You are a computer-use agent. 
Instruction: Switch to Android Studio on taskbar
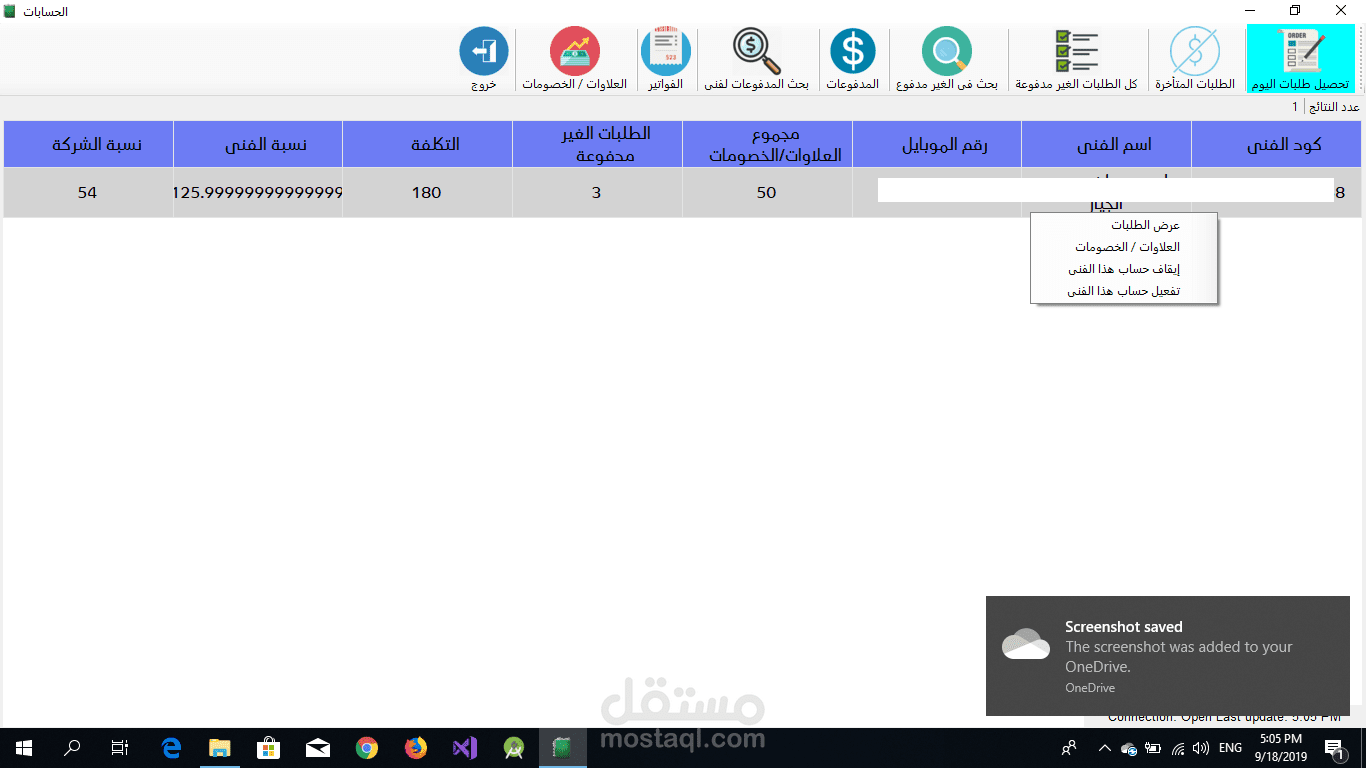514,748
